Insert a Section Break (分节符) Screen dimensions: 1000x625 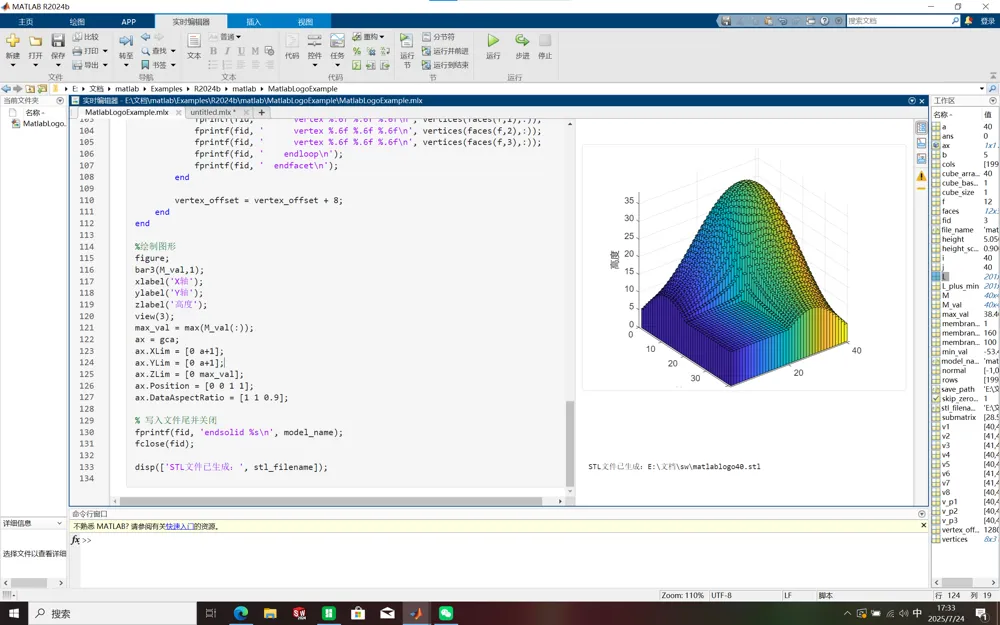pyautogui.click(x=439, y=37)
